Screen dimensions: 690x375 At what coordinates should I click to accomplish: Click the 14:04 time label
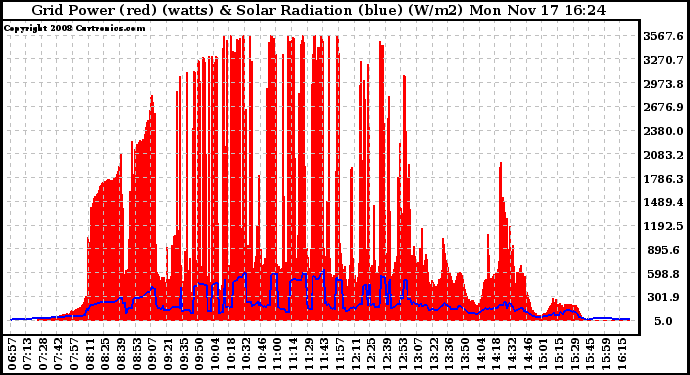481,353
